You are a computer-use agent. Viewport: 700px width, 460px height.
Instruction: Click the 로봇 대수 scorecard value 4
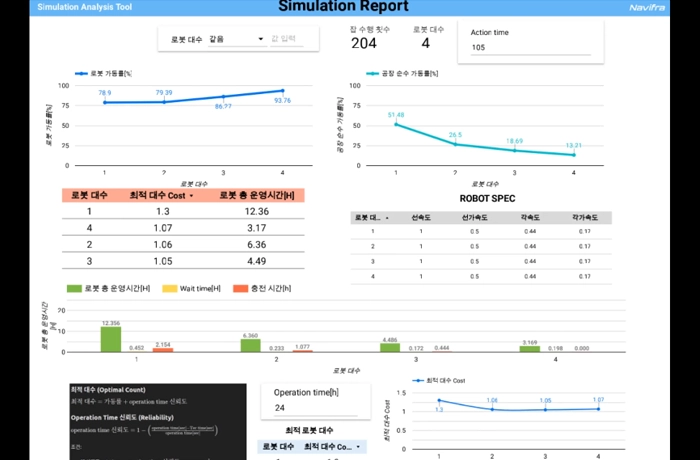pyautogui.click(x=425, y=43)
